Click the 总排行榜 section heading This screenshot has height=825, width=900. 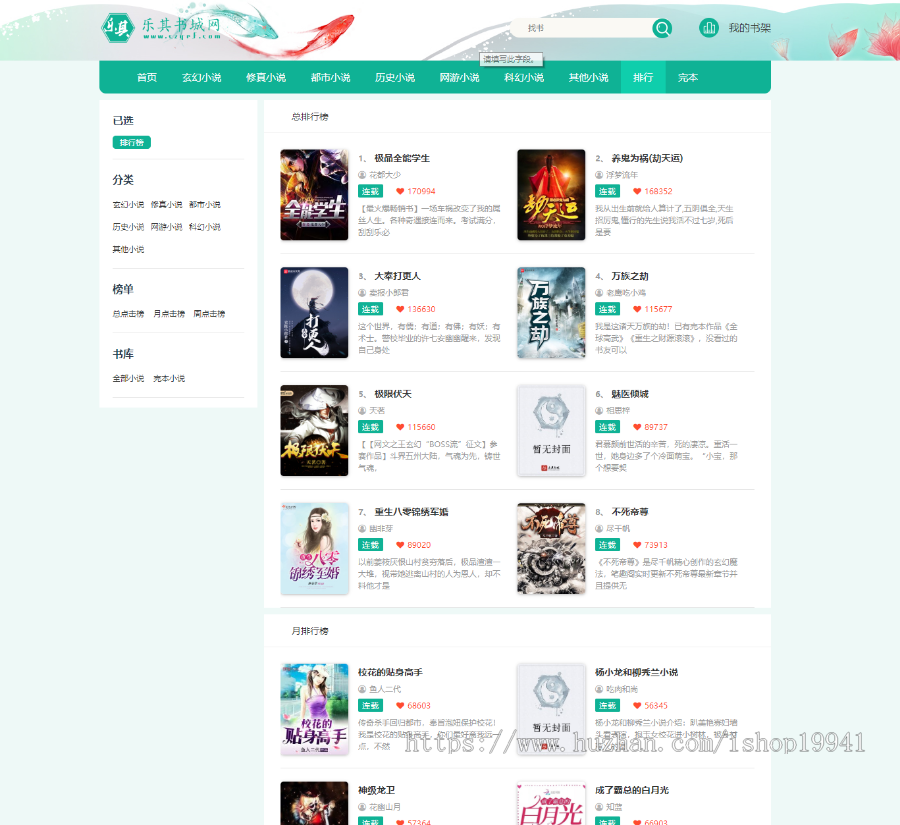[310, 117]
